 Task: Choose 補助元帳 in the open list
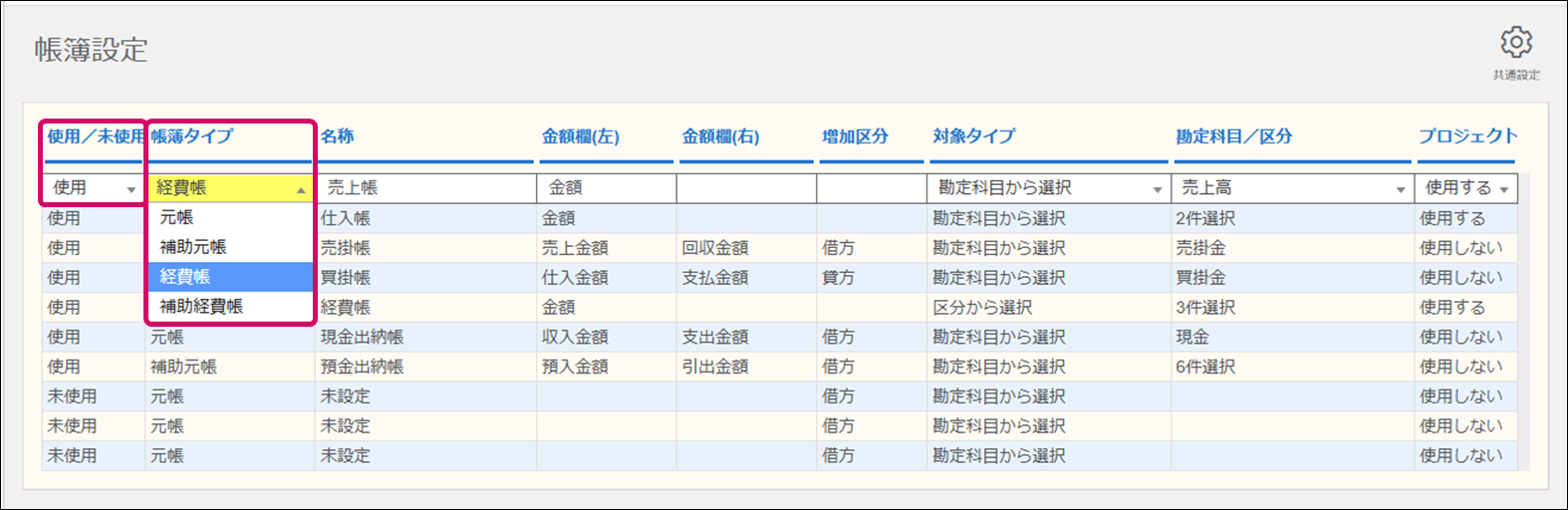point(193,247)
